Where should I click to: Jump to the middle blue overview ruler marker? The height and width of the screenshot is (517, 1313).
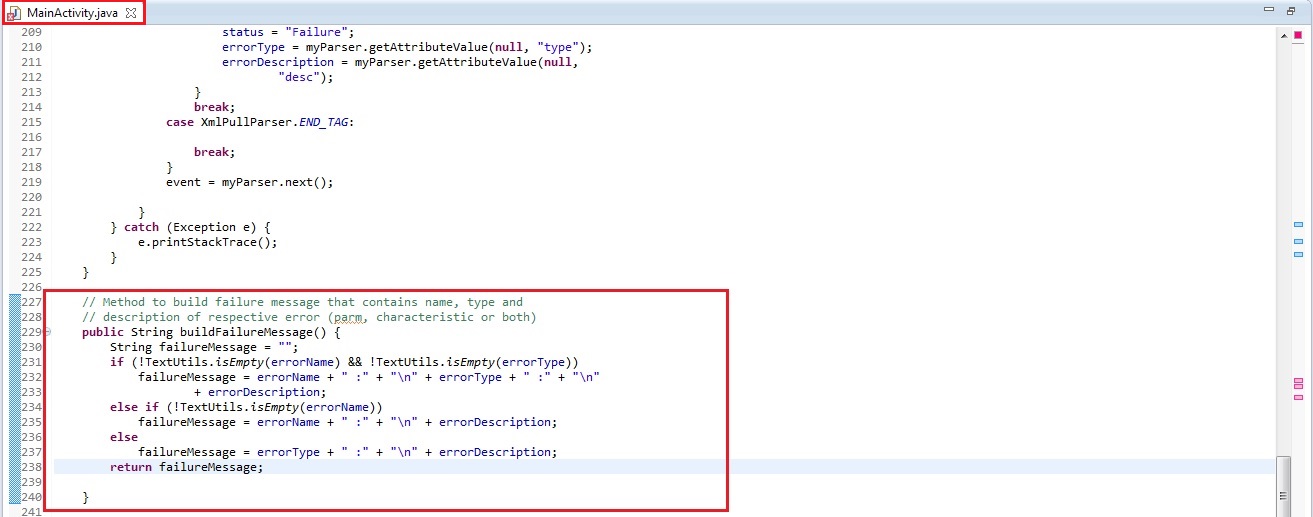1298,242
